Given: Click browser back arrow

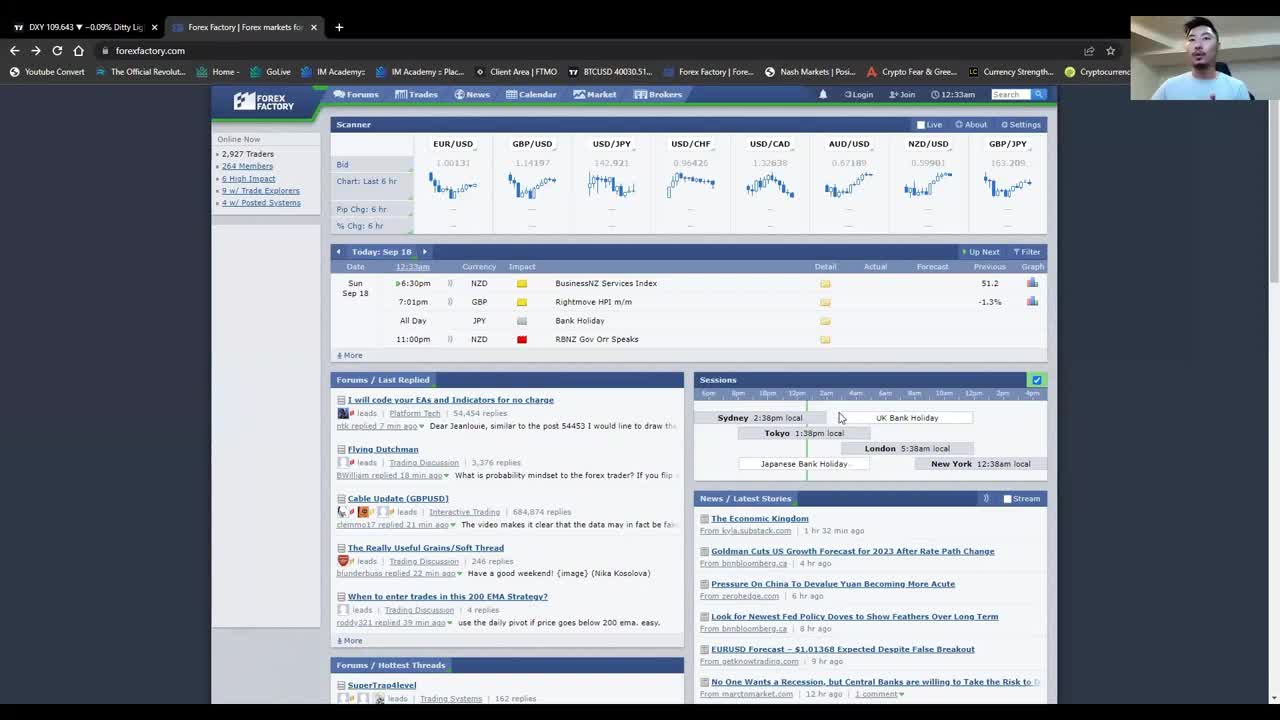Looking at the screenshot, I should coord(14,50).
